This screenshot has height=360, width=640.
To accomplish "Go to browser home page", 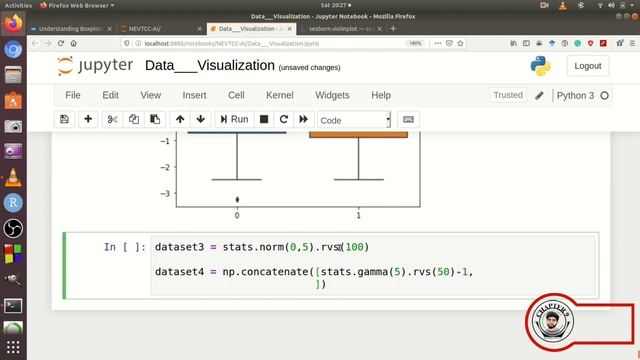I will (73, 43).
